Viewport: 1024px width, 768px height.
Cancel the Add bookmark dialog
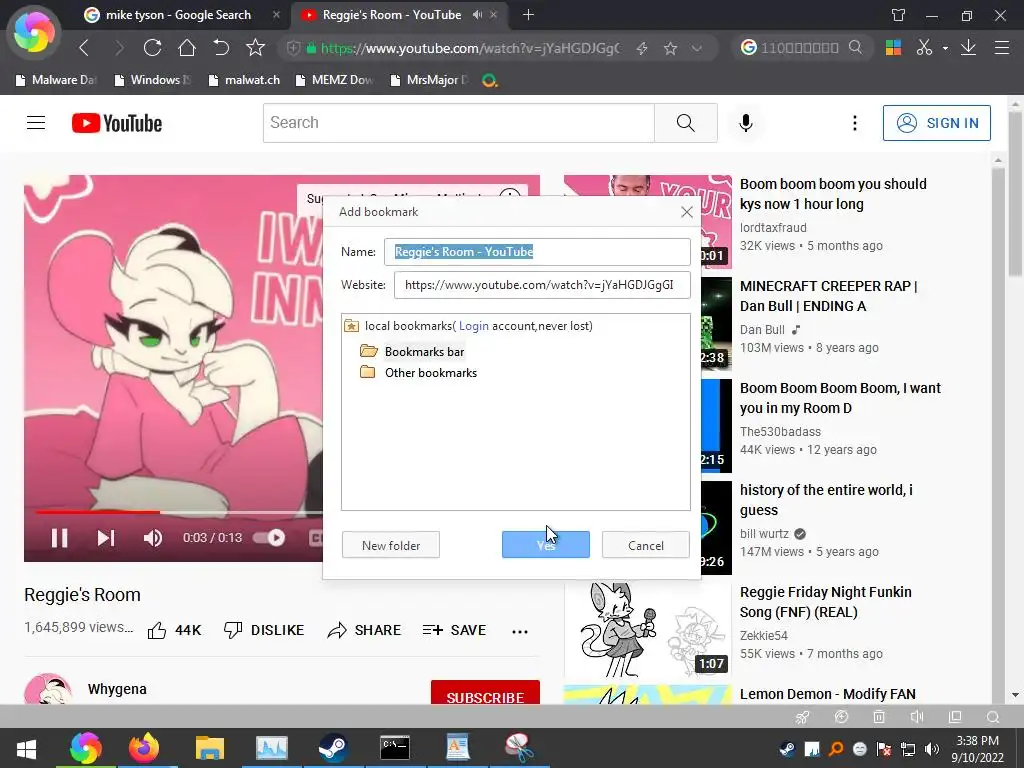click(x=645, y=545)
